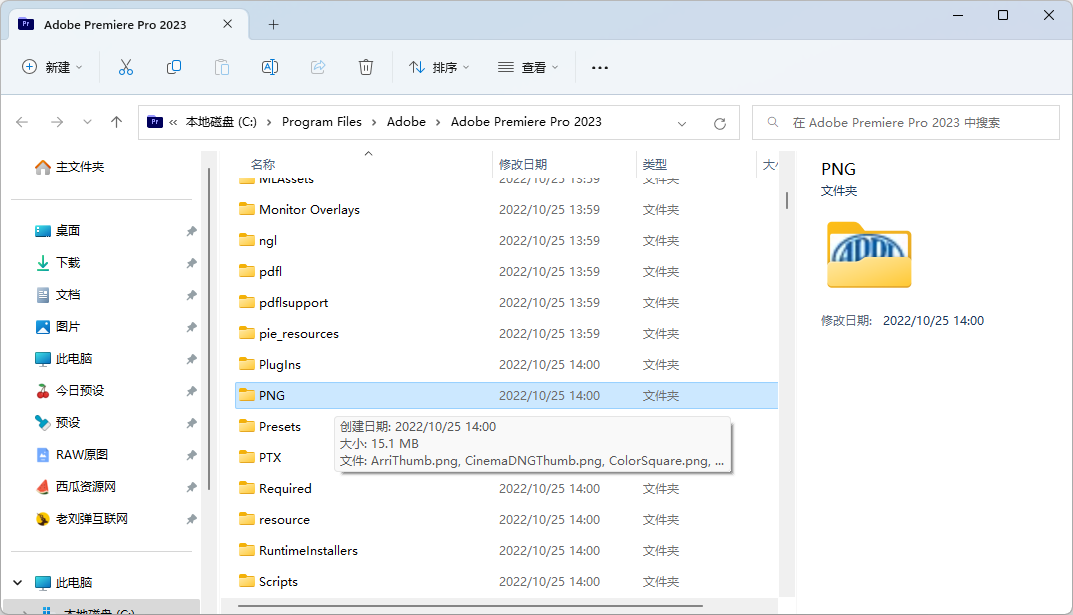Expand the chevron after Adobe breadcrumb
1073x615 pixels.
pyautogui.click(x=438, y=122)
